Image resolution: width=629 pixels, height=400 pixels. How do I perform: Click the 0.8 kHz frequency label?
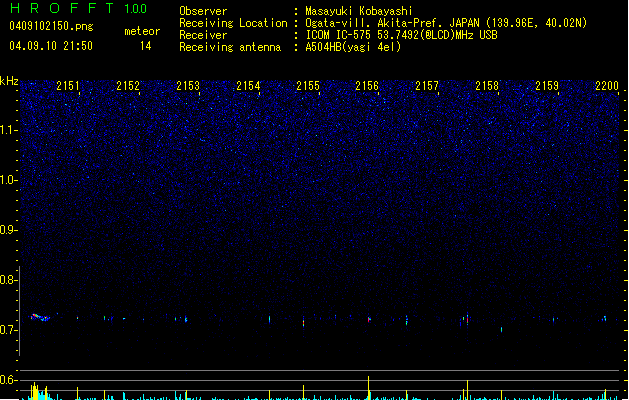(x=8, y=280)
